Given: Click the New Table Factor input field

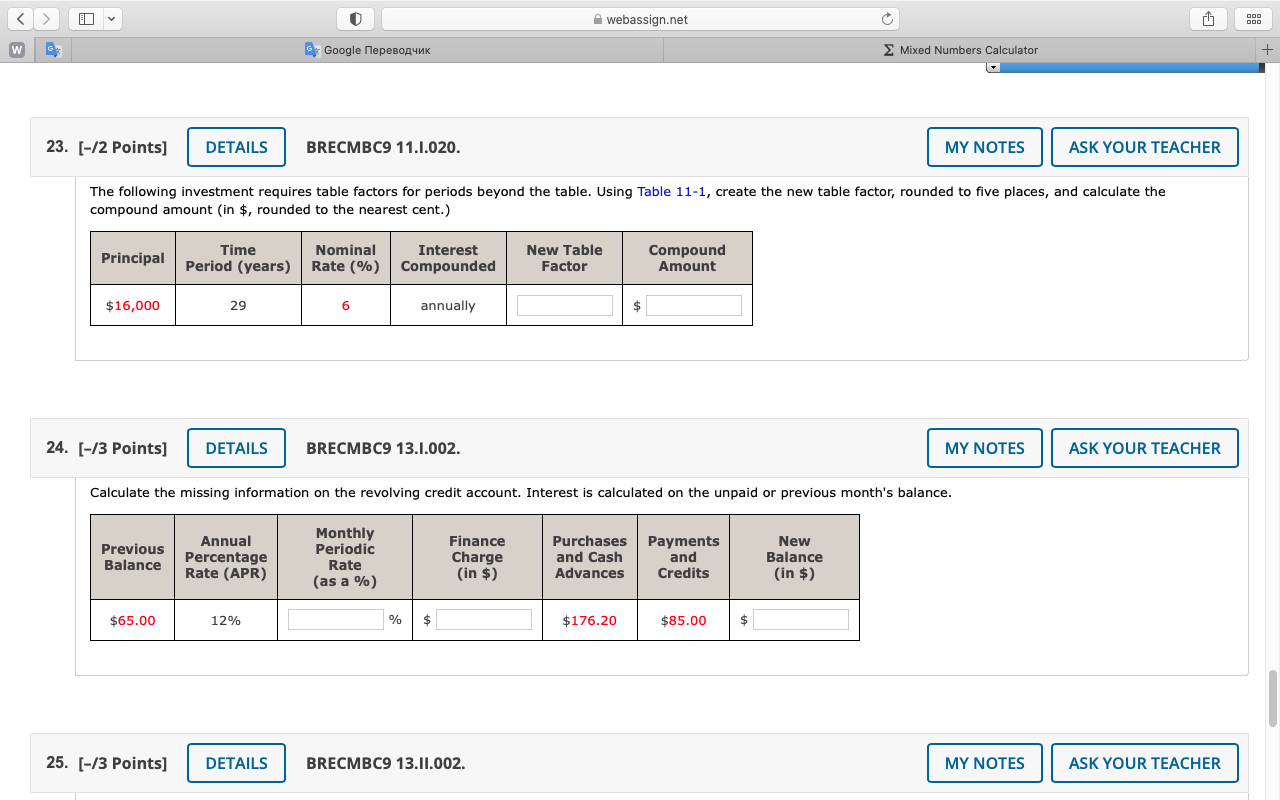Looking at the screenshot, I should [x=565, y=306].
